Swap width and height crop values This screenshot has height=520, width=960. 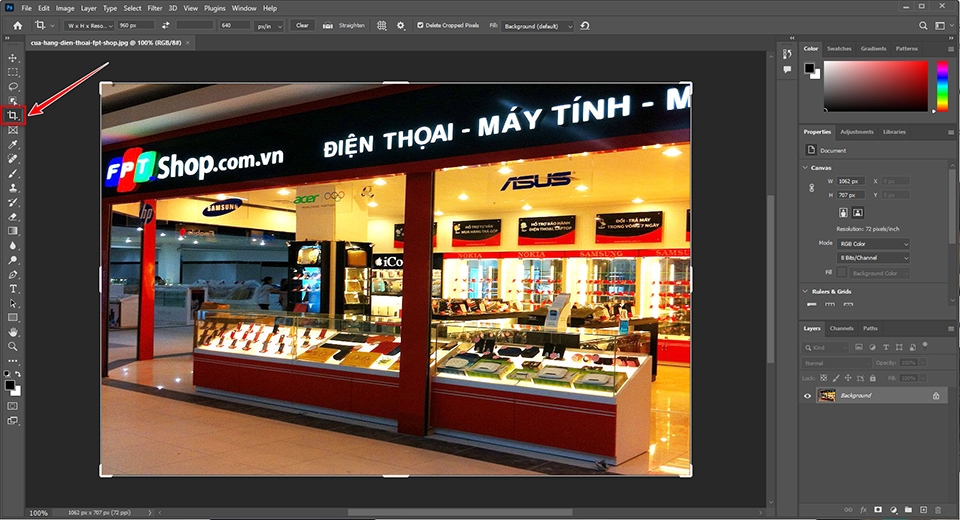[x=165, y=26]
